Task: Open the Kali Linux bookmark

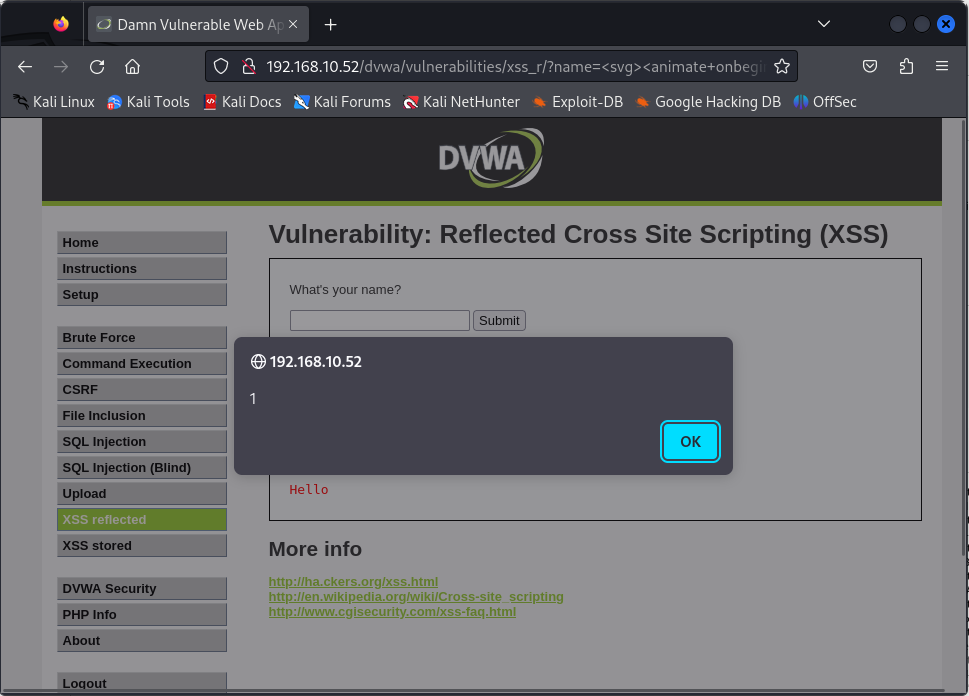Action: [x=54, y=102]
